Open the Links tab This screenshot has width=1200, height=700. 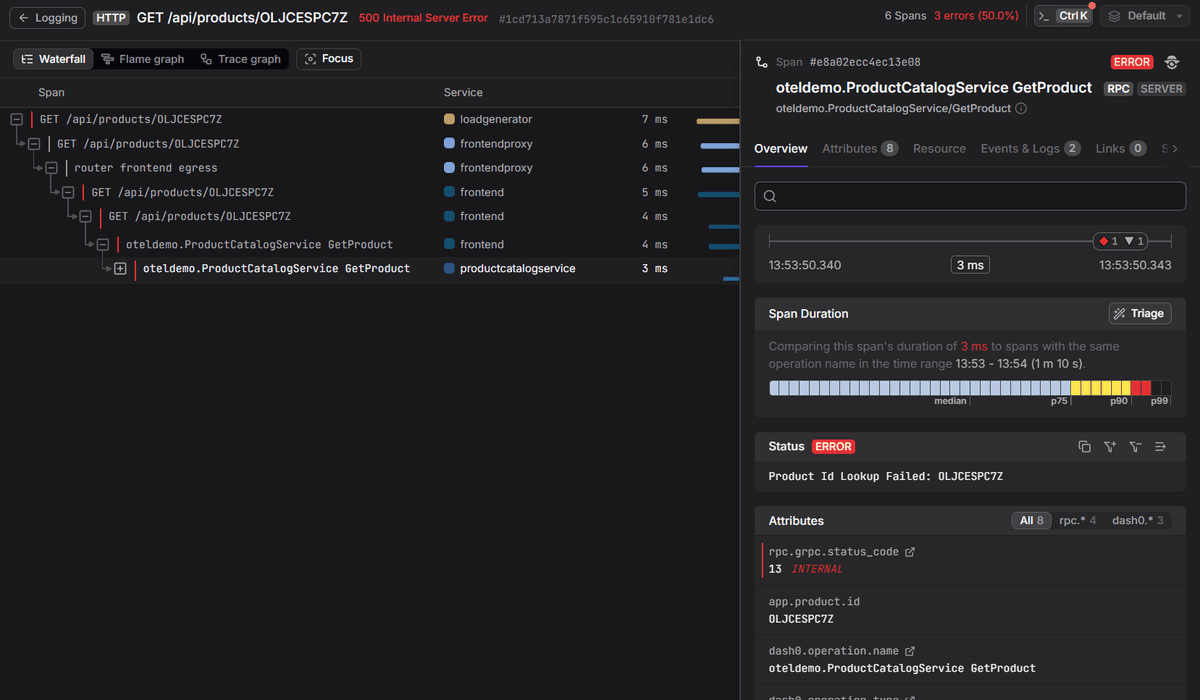pyautogui.click(x=1120, y=148)
